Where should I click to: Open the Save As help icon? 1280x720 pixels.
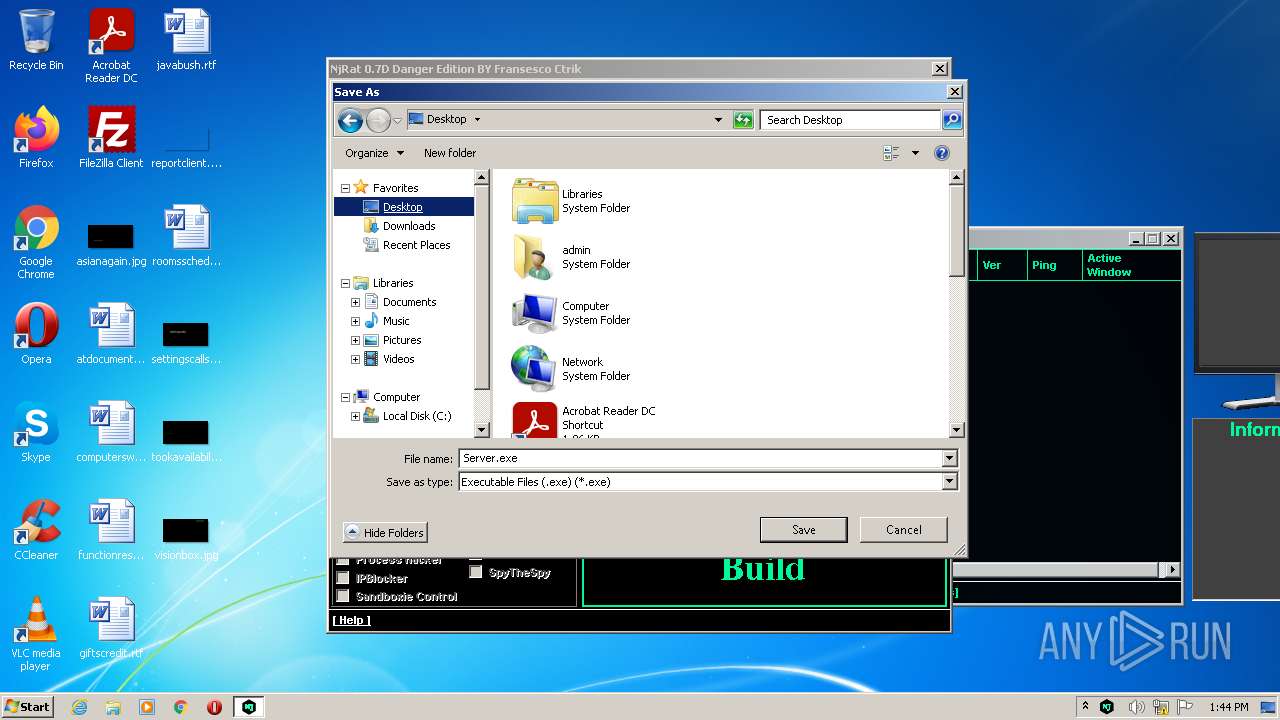tap(941, 153)
